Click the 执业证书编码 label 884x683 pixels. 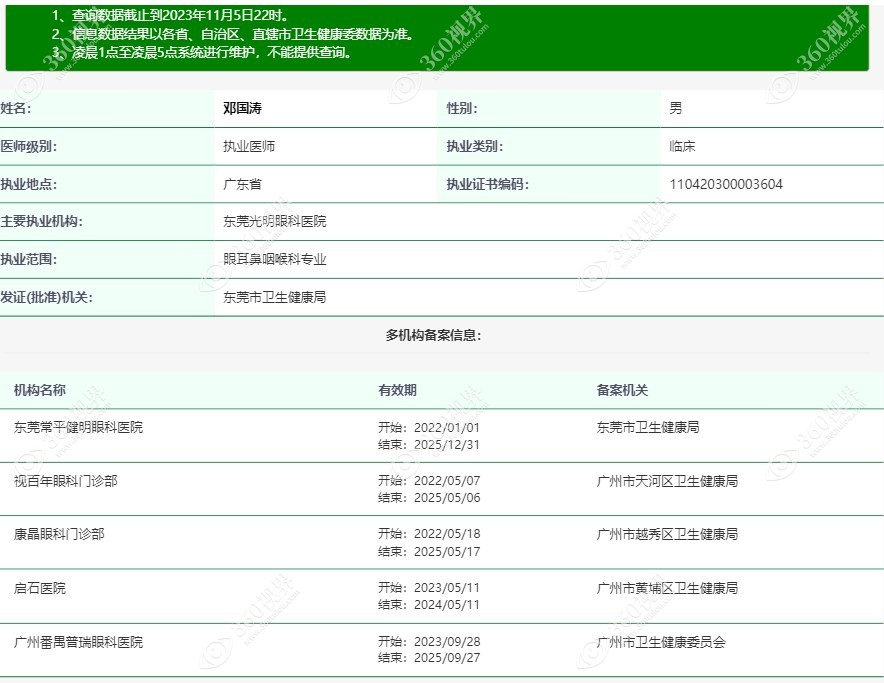[x=488, y=184]
